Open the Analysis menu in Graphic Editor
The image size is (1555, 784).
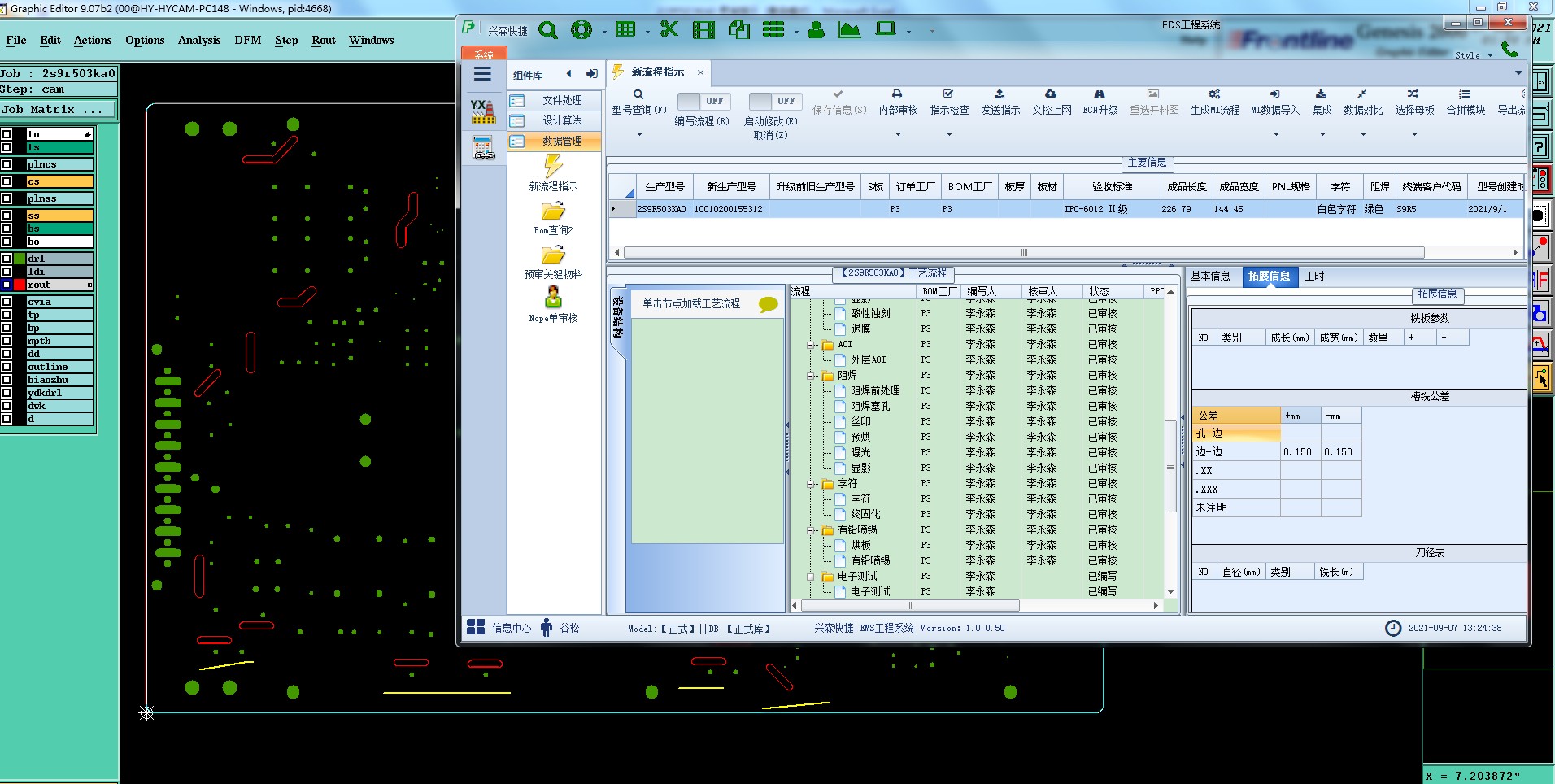(x=199, y=40)
